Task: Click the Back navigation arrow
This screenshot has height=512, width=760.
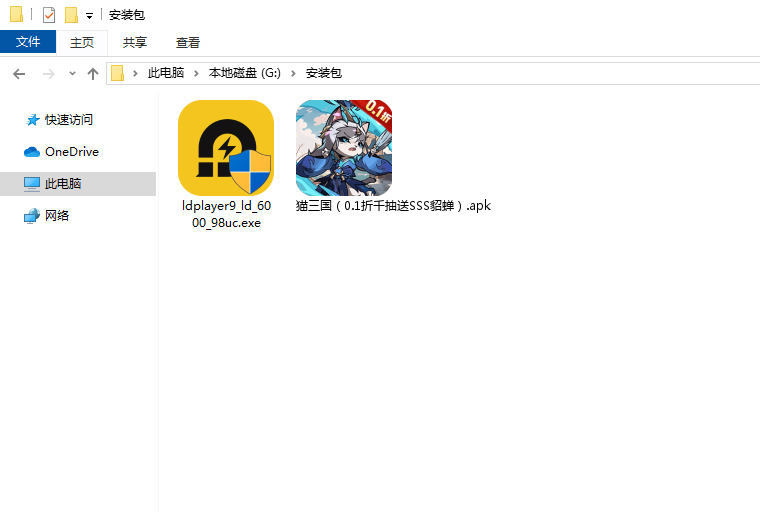Action: (19, 74)
